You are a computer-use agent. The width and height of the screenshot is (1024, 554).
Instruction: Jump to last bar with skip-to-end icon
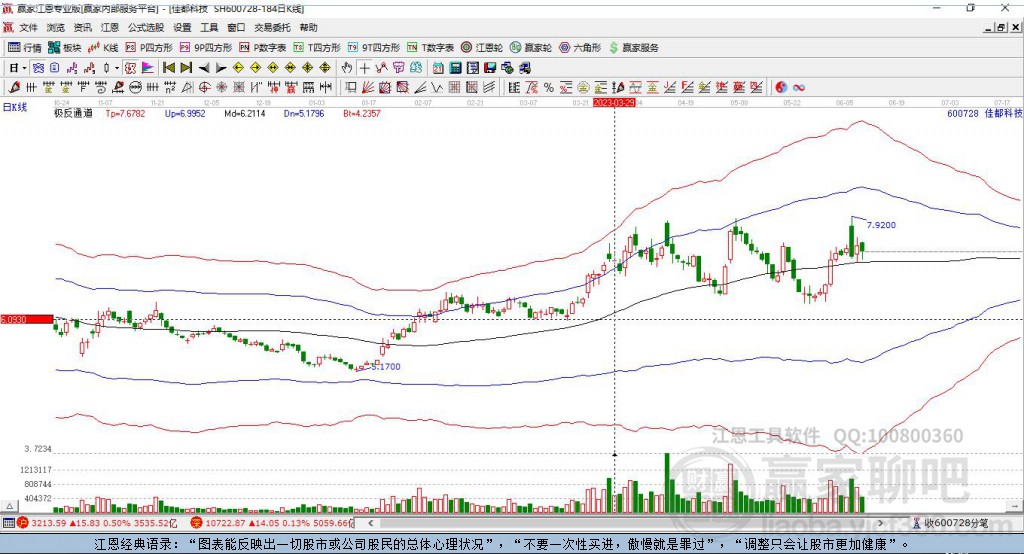point(186,68)
